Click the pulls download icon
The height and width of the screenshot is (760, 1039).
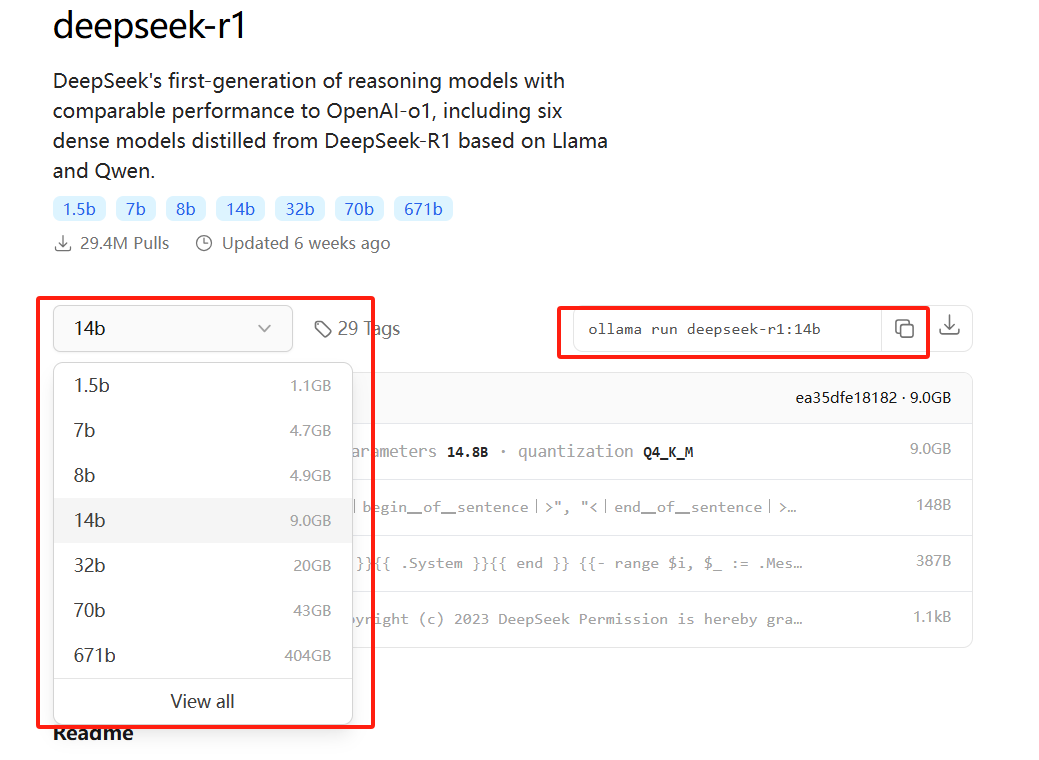(x=63, y=243)
